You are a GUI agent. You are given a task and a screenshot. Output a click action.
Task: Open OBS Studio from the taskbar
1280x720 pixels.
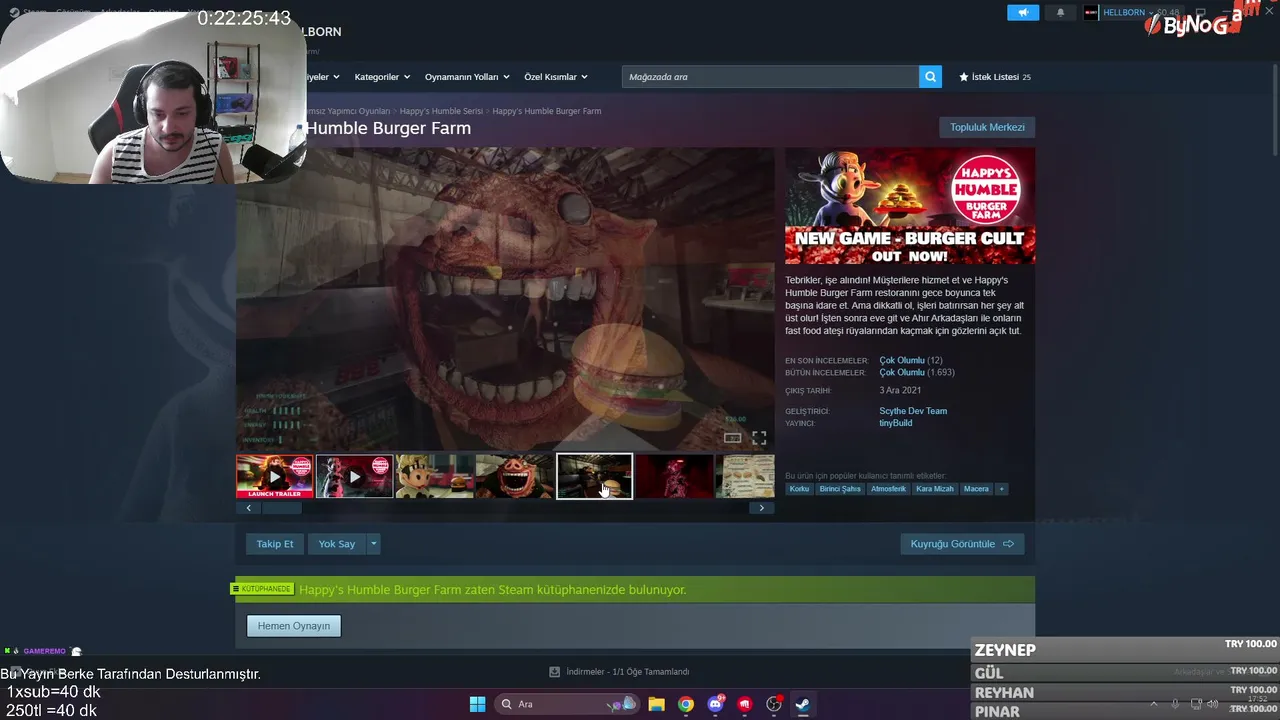coord(773,704)
